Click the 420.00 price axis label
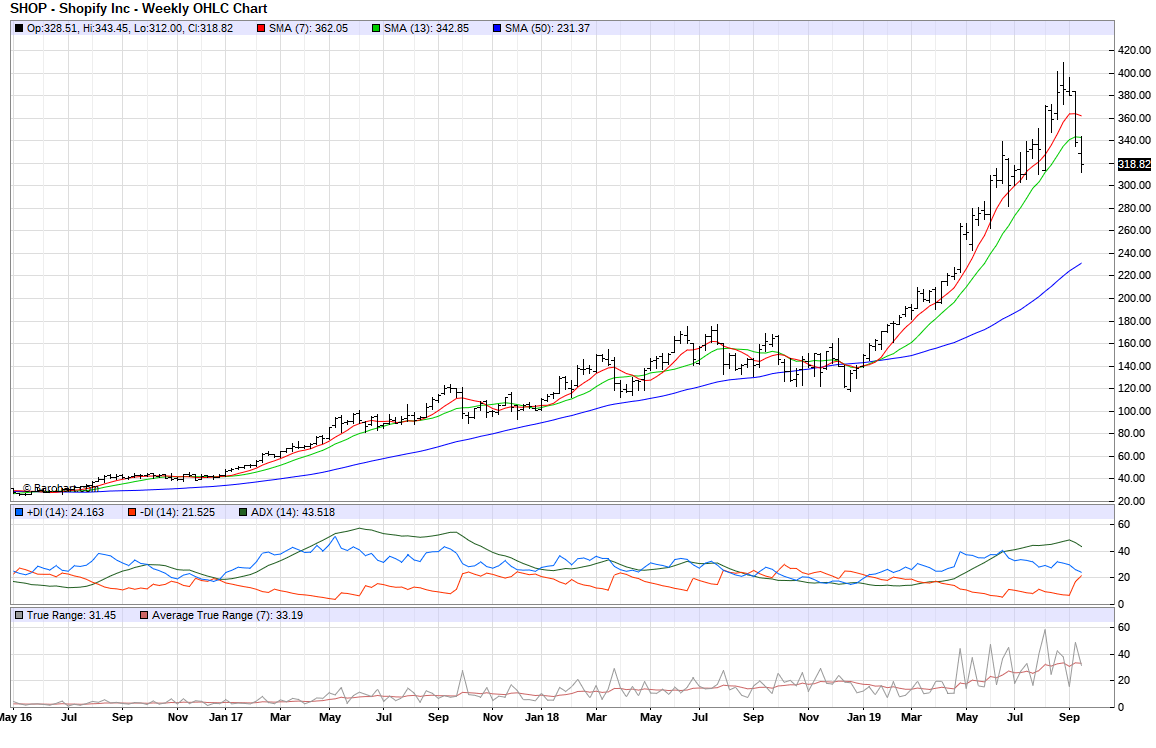Viewport: 1156px width, 748px height. click(x=1133, y=50)
